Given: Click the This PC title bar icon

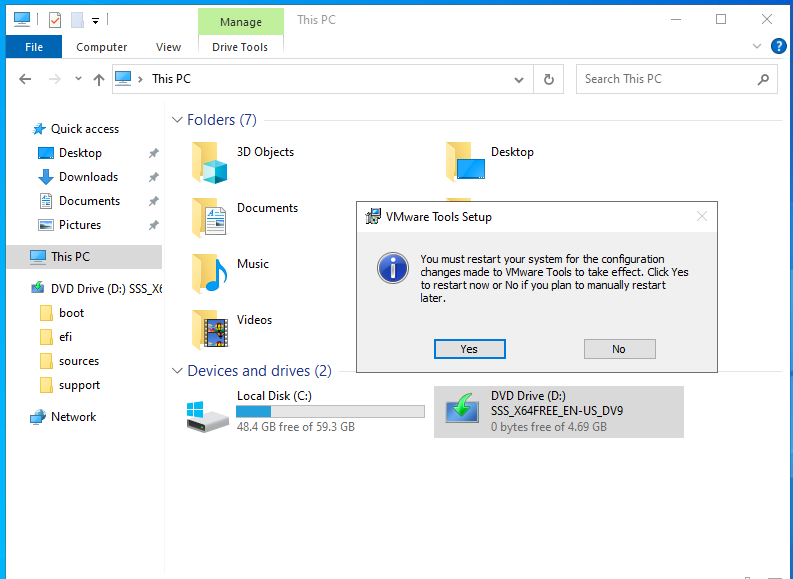Looking at the screenshot, I should [x=22, y=20].
